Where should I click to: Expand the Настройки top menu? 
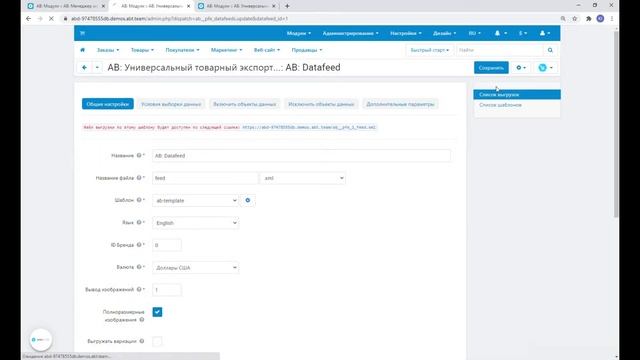[406, 33]
